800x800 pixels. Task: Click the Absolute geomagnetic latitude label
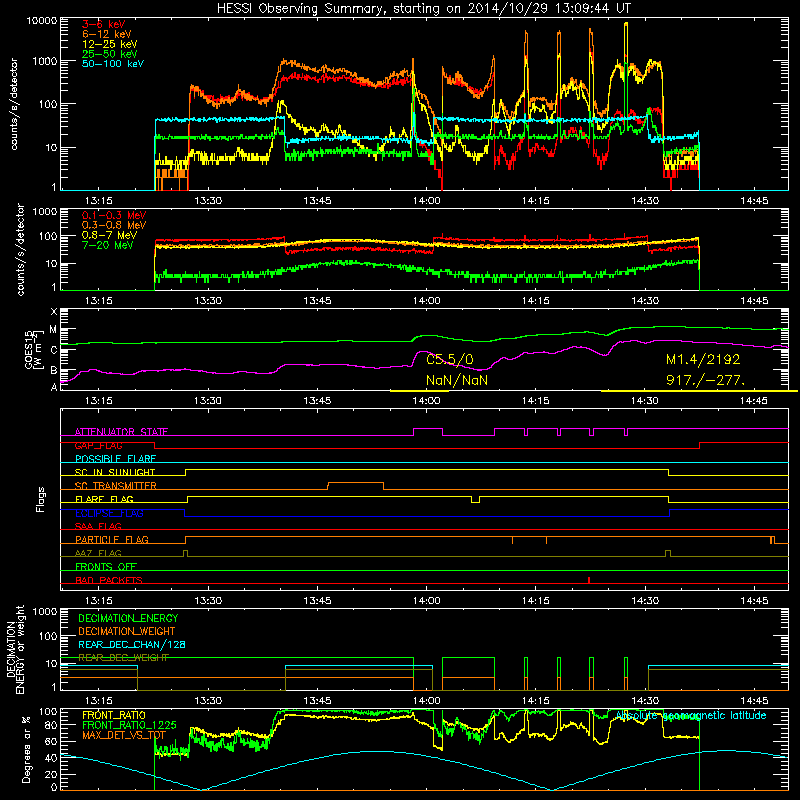click(x=691, y=716)
